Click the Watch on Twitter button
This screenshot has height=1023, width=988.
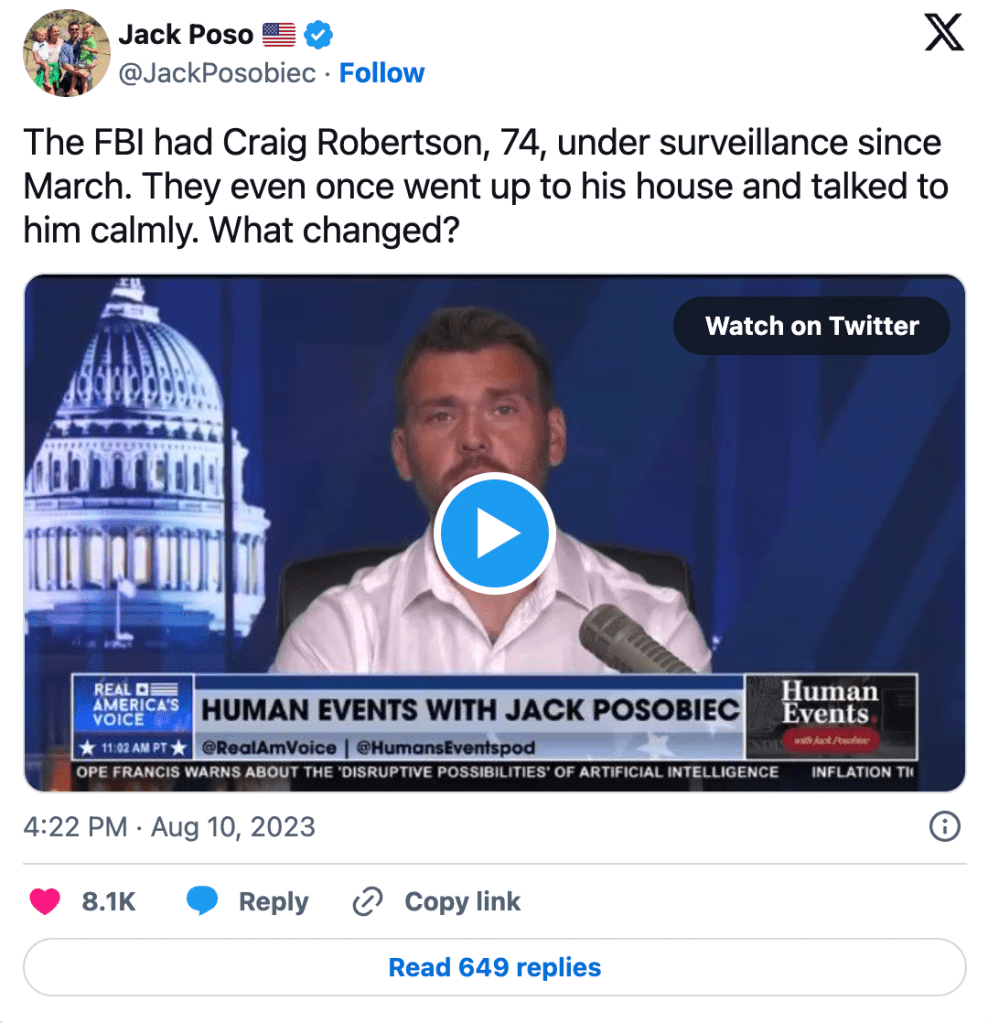point(811,326)
